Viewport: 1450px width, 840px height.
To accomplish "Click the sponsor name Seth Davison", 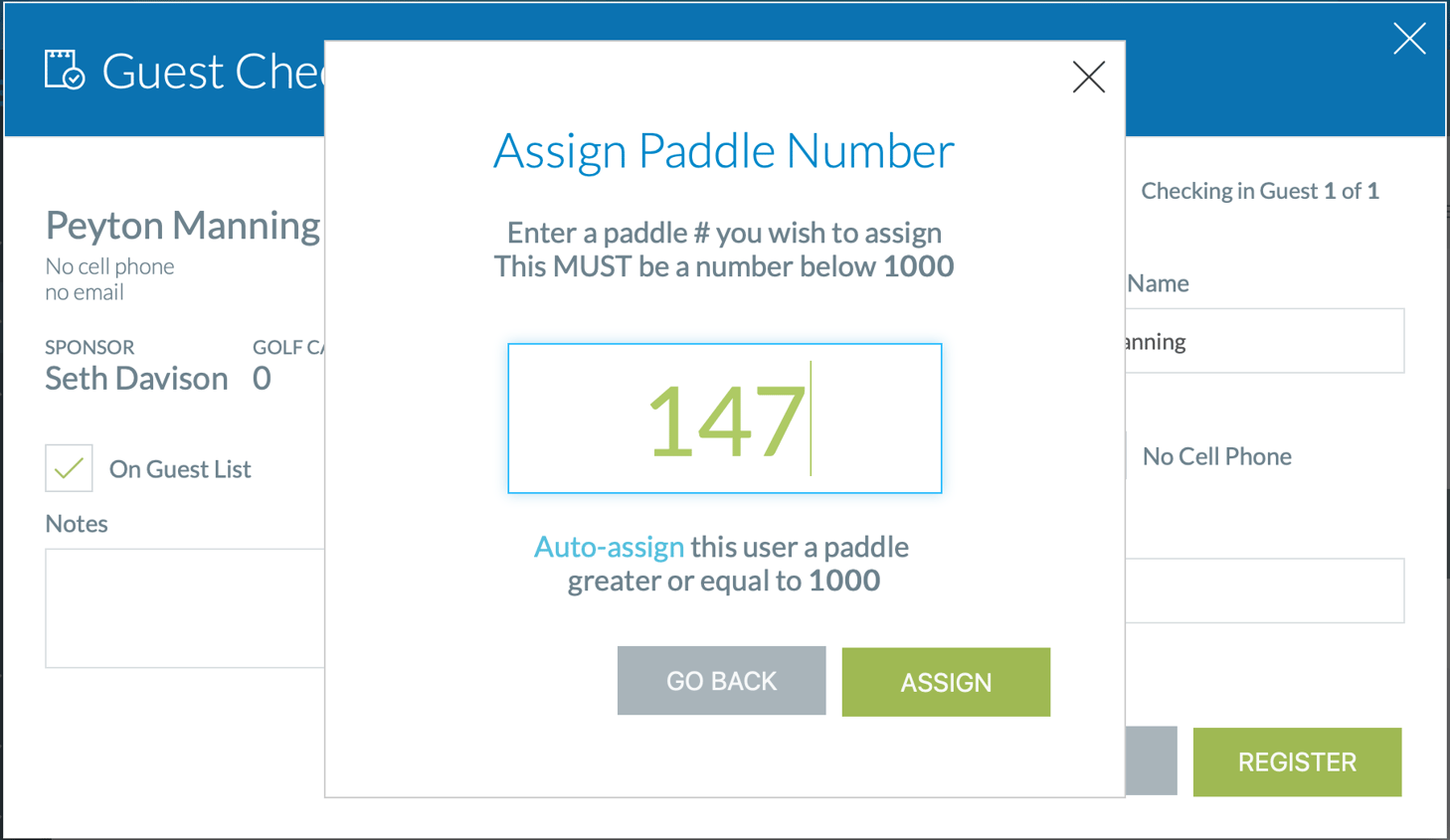I will pyautogui.click(x=136, y=379).
